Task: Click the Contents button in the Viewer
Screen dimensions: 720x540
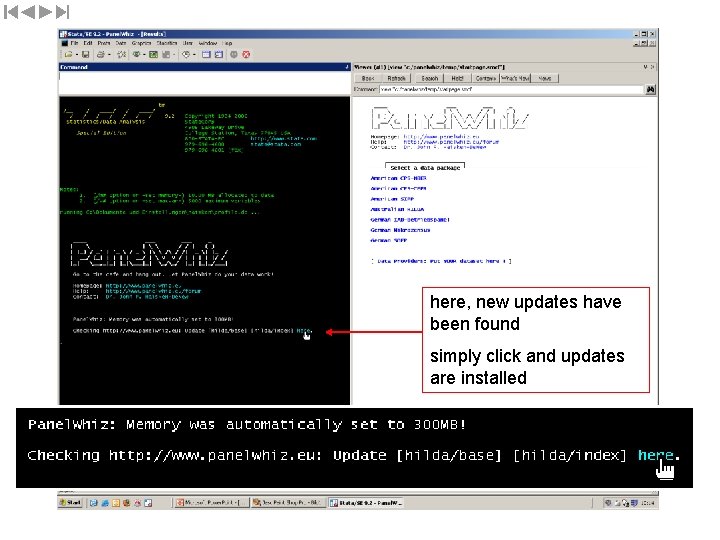Action: click(485, 79)
